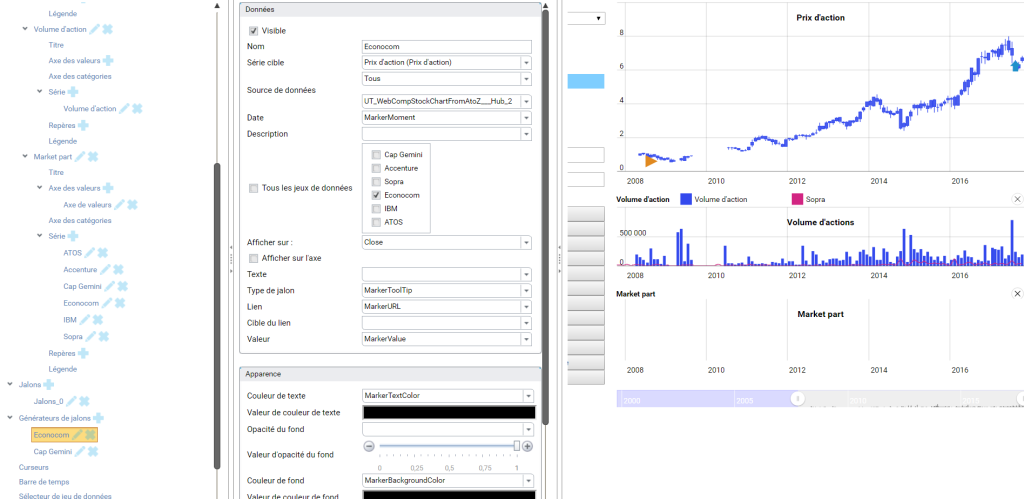Delete the Accenture series cross icon
The image size is (1024, 499).
click(118, 269)
